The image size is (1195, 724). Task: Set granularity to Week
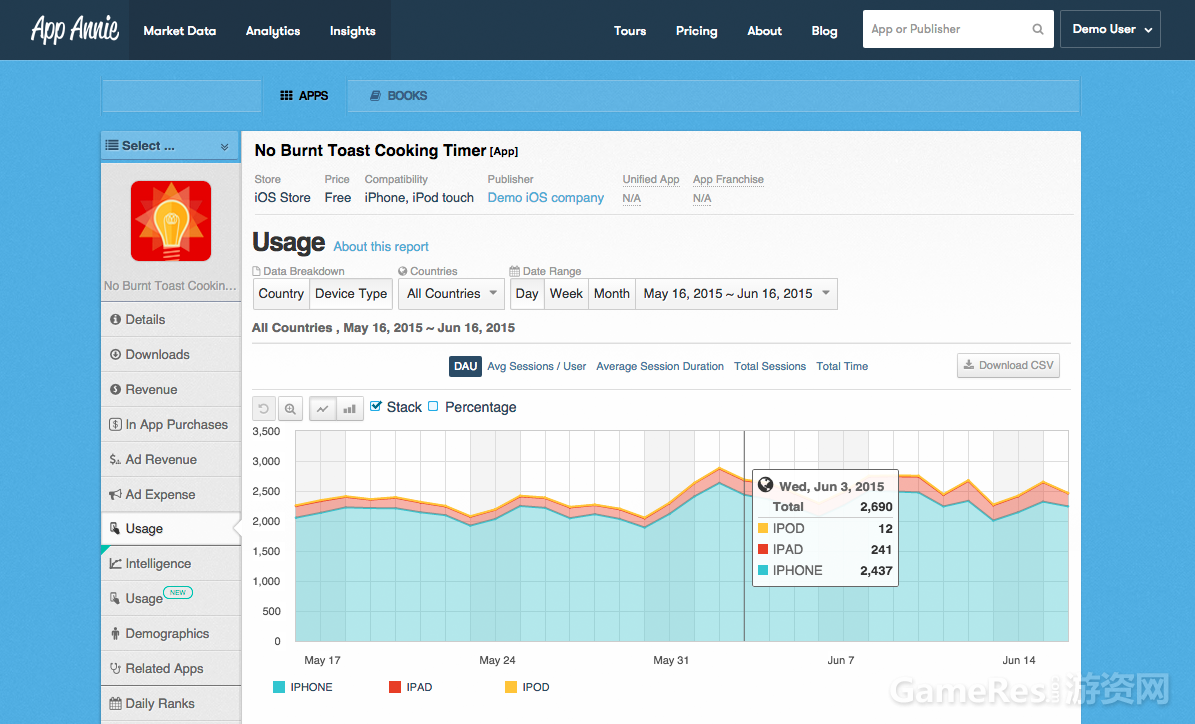pos(566,293)
